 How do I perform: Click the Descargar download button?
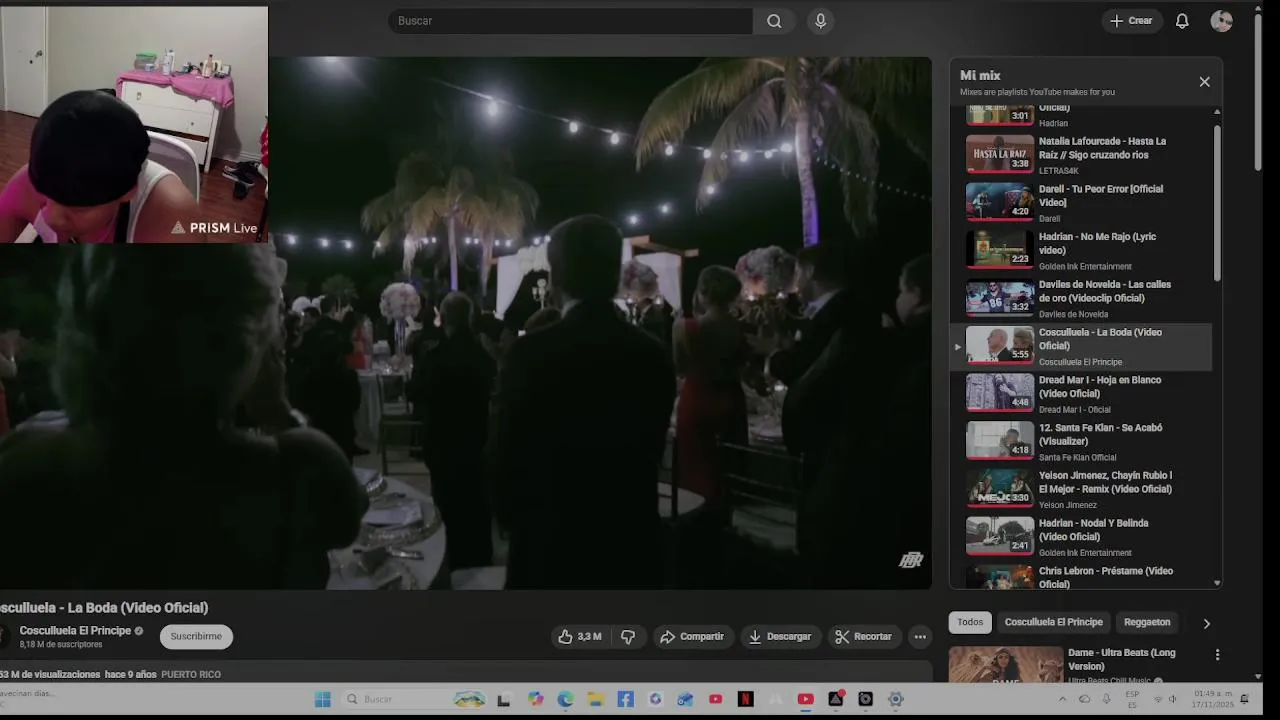[780, 637]
